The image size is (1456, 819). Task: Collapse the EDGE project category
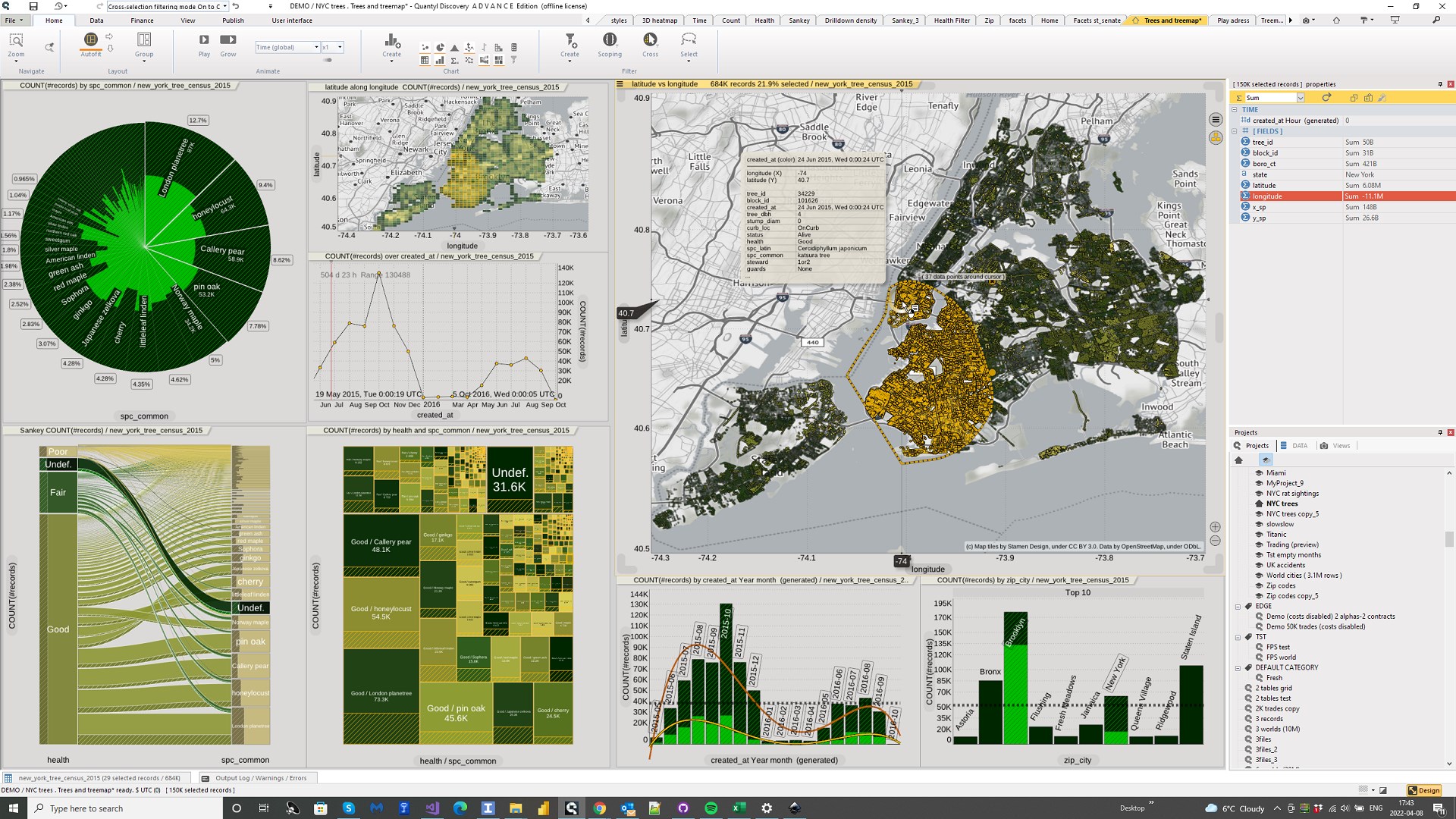click(x=1238, y=607)
